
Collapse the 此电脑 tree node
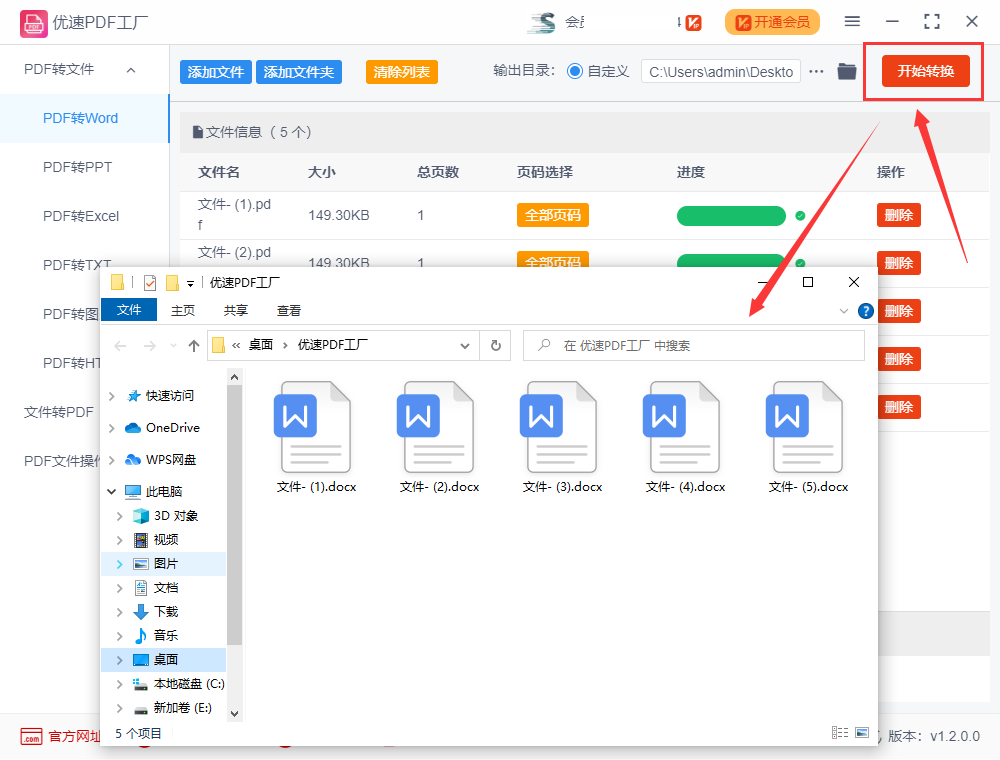112,492
